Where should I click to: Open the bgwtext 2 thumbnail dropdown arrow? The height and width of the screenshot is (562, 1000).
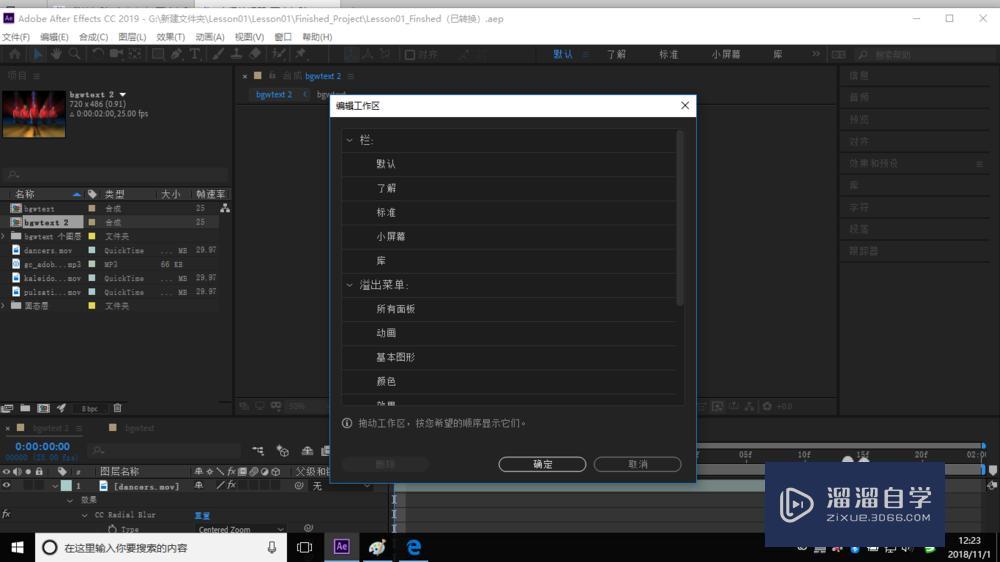click(x=123, y=94)
